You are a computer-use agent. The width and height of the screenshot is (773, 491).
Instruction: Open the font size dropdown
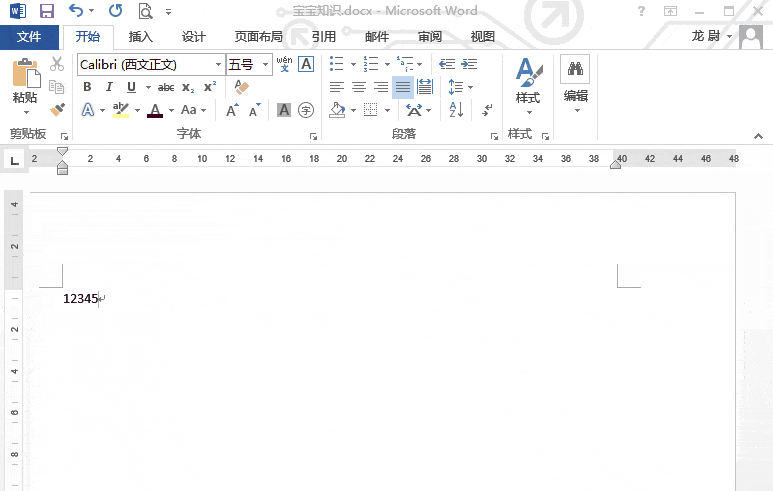(x=265, y=65)
